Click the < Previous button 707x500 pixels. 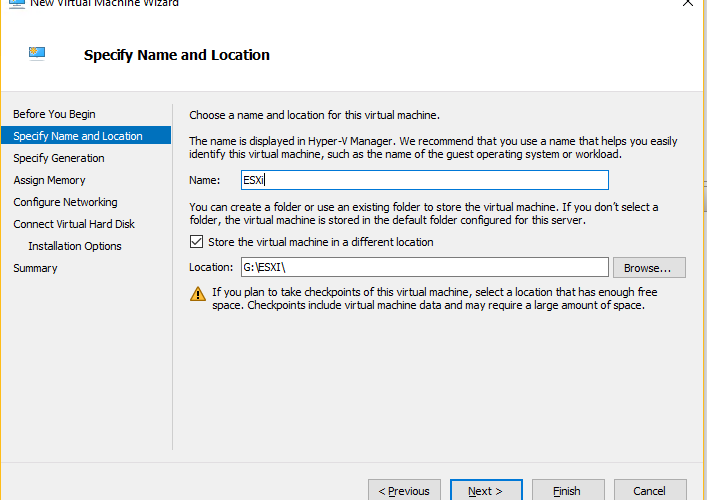coord(404,490)
